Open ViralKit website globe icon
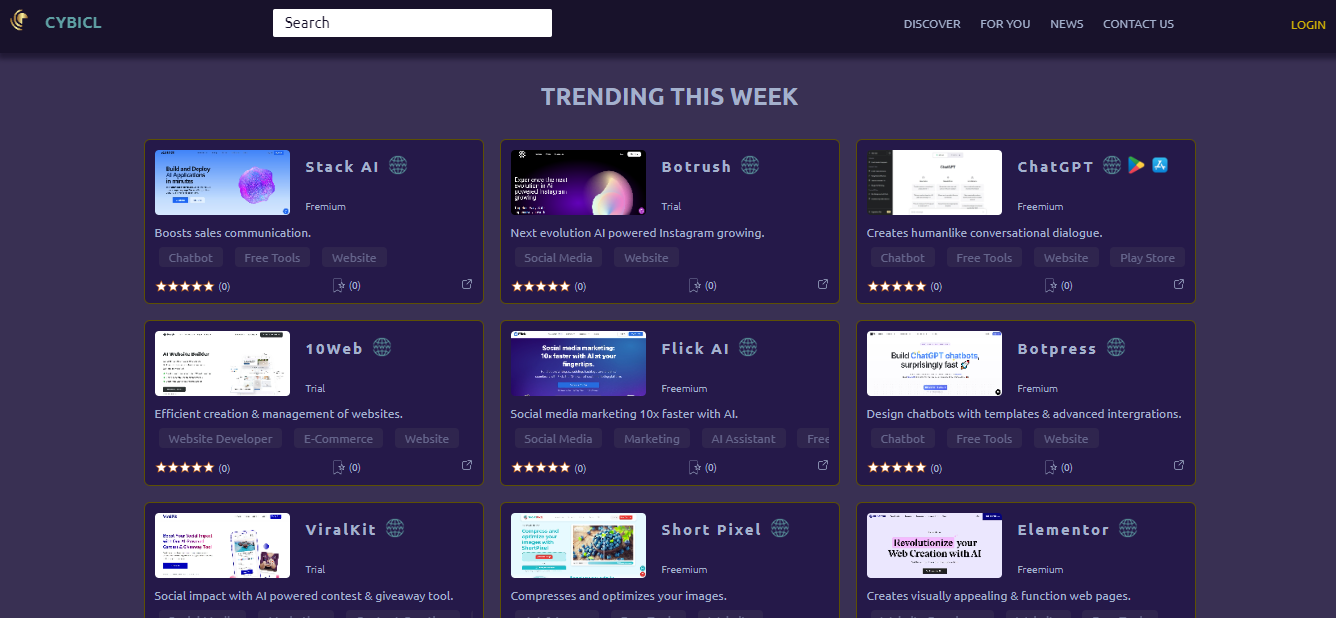This screenshot has width=1336, height=618. 395,528
